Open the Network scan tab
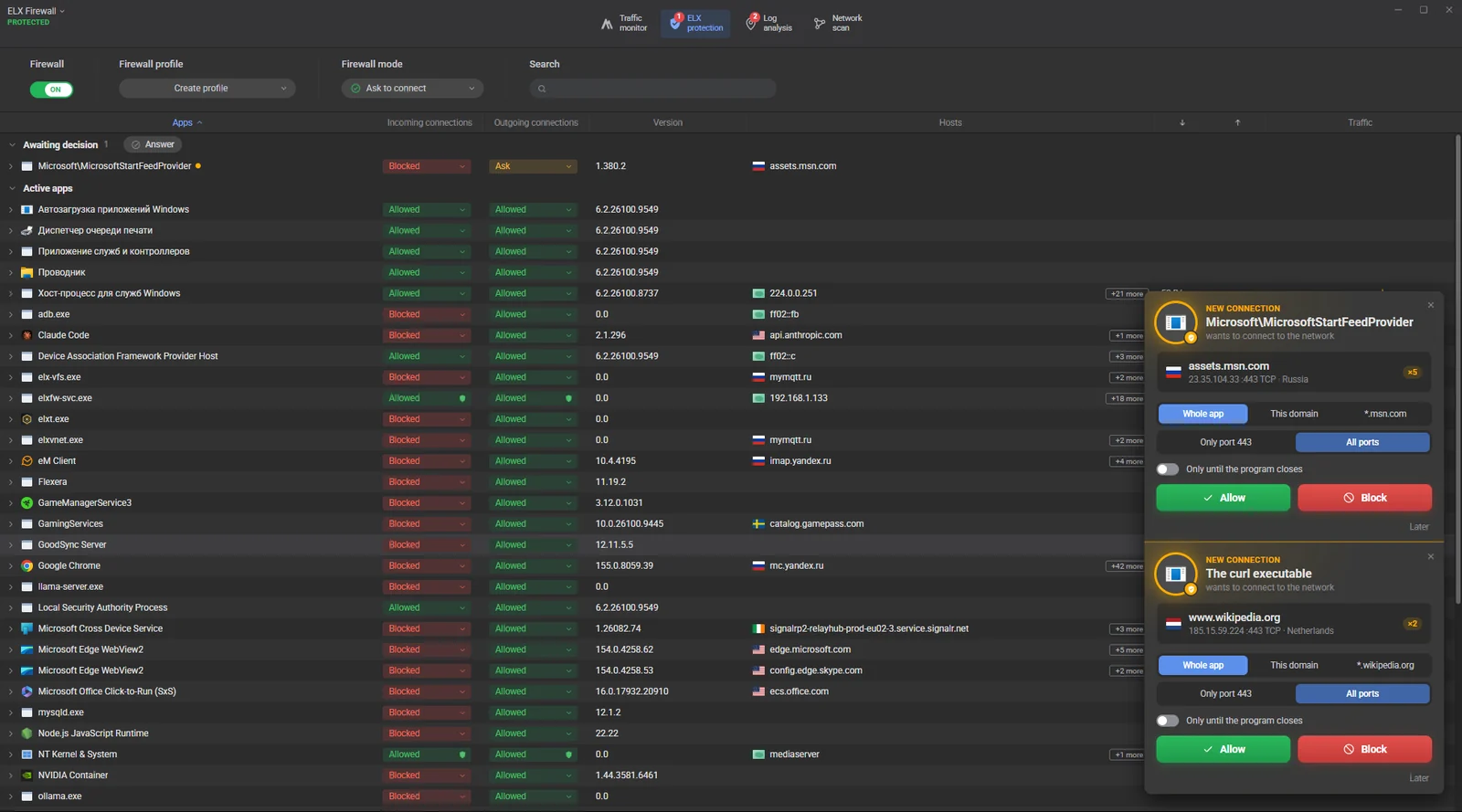The image size is (1462, 812). tap(838, 23)
